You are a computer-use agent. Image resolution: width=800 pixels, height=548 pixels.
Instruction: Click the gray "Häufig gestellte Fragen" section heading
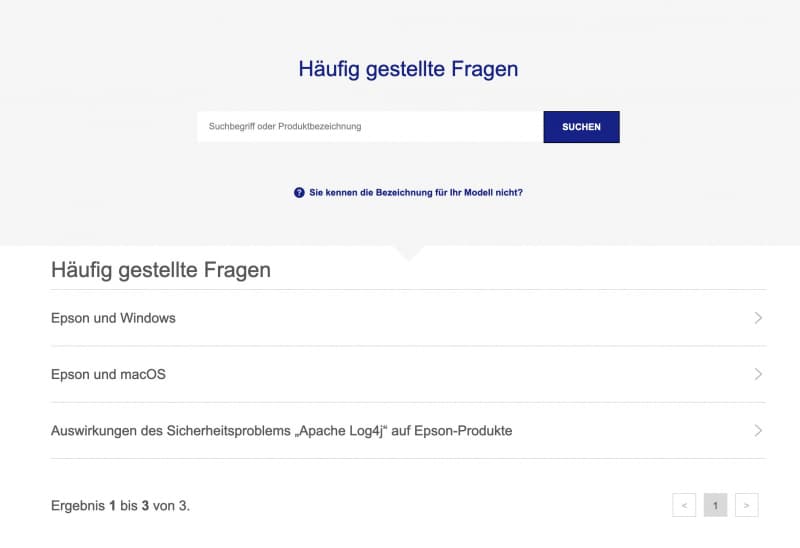[161, 270]
